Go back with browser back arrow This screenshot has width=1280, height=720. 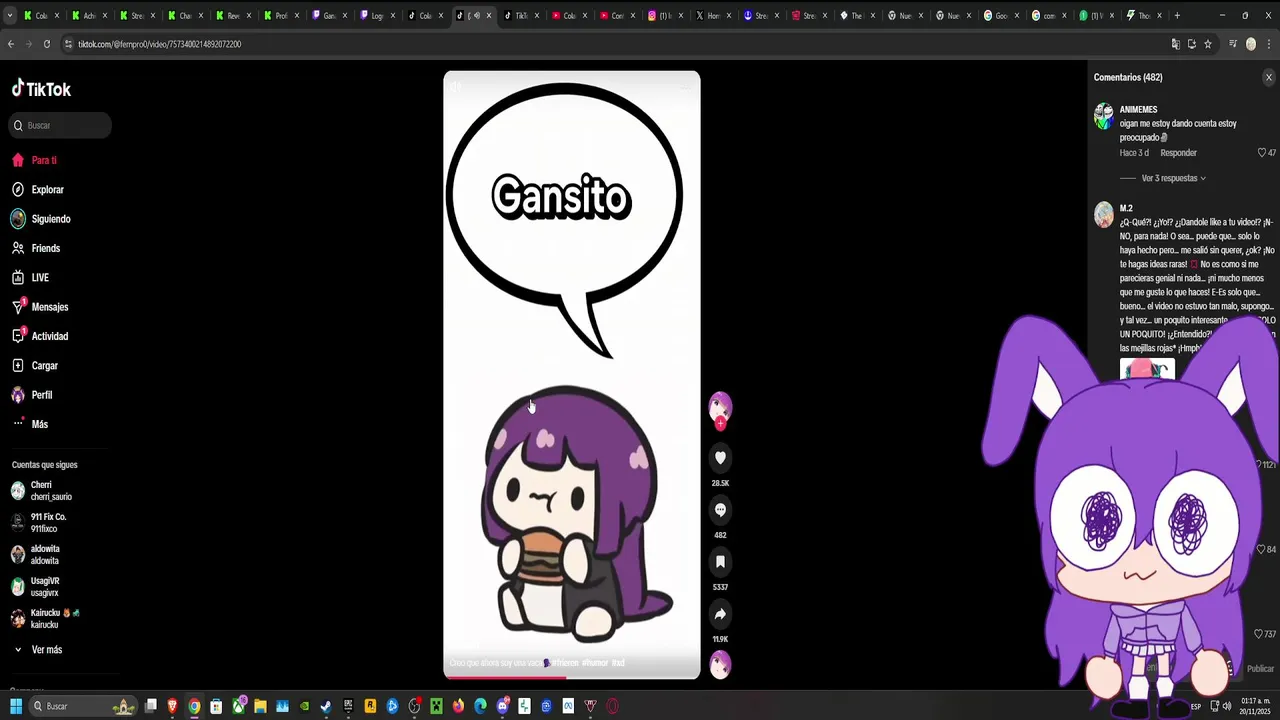tap(11, 44)
